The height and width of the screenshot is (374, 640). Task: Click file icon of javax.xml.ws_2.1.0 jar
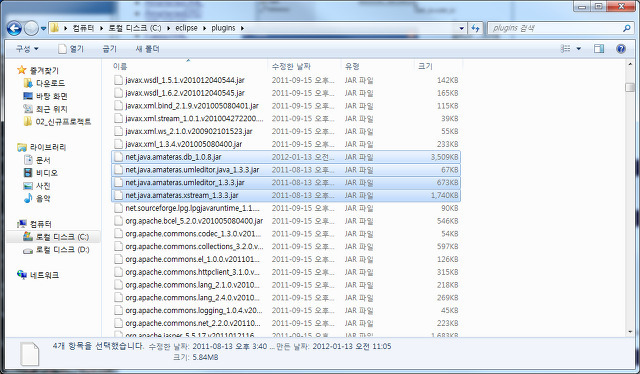[x=118, y=131]
